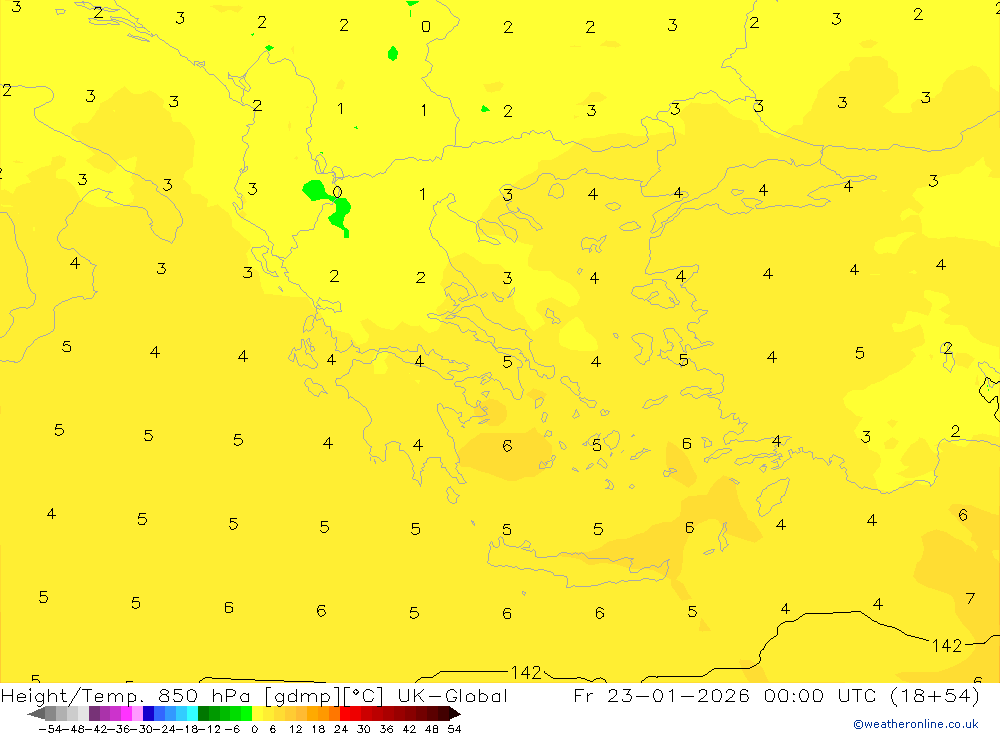Viewport: 1000px width, 733px height.
Task: Click the dark maroon arrow at legend's hot end
Action: 455,714
